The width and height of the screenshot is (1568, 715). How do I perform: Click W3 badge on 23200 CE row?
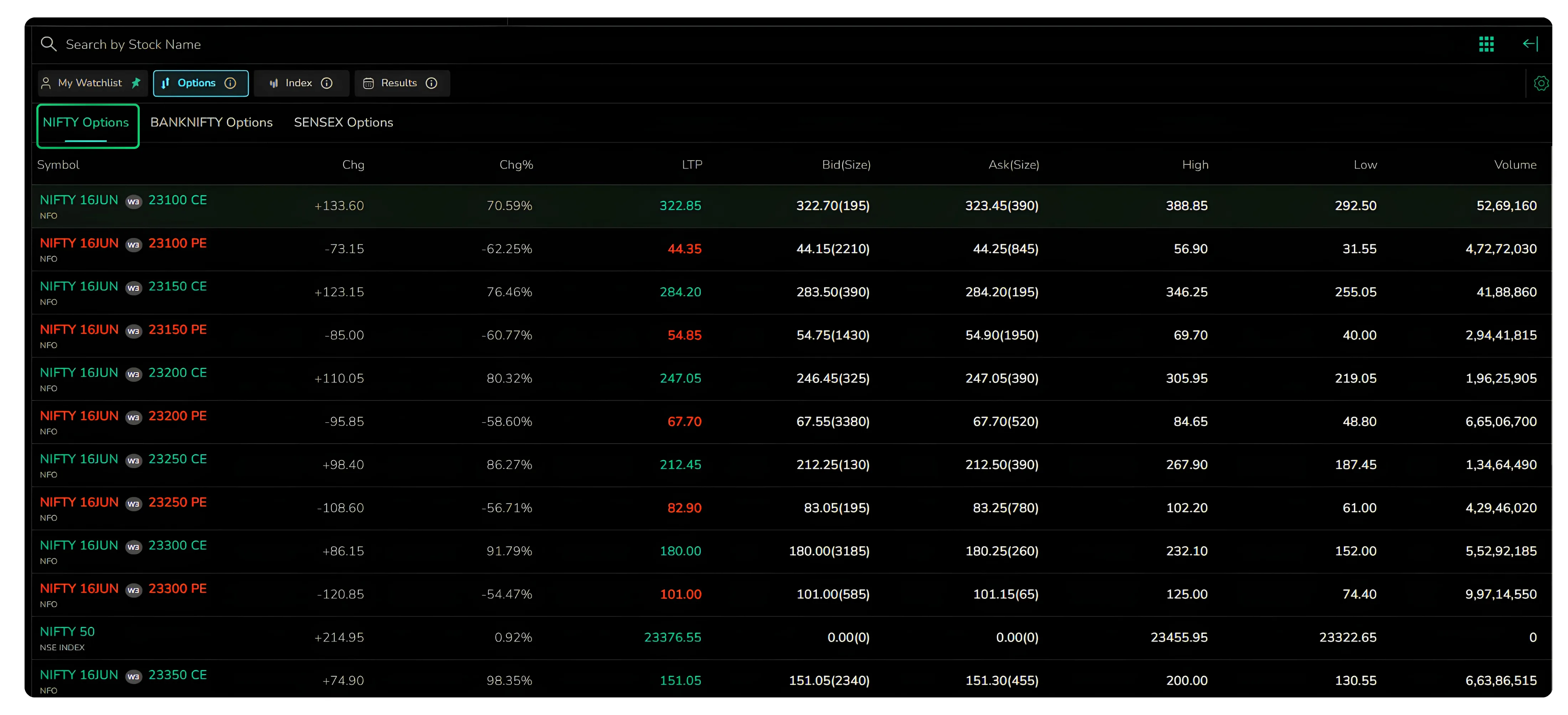coord(133,374)
